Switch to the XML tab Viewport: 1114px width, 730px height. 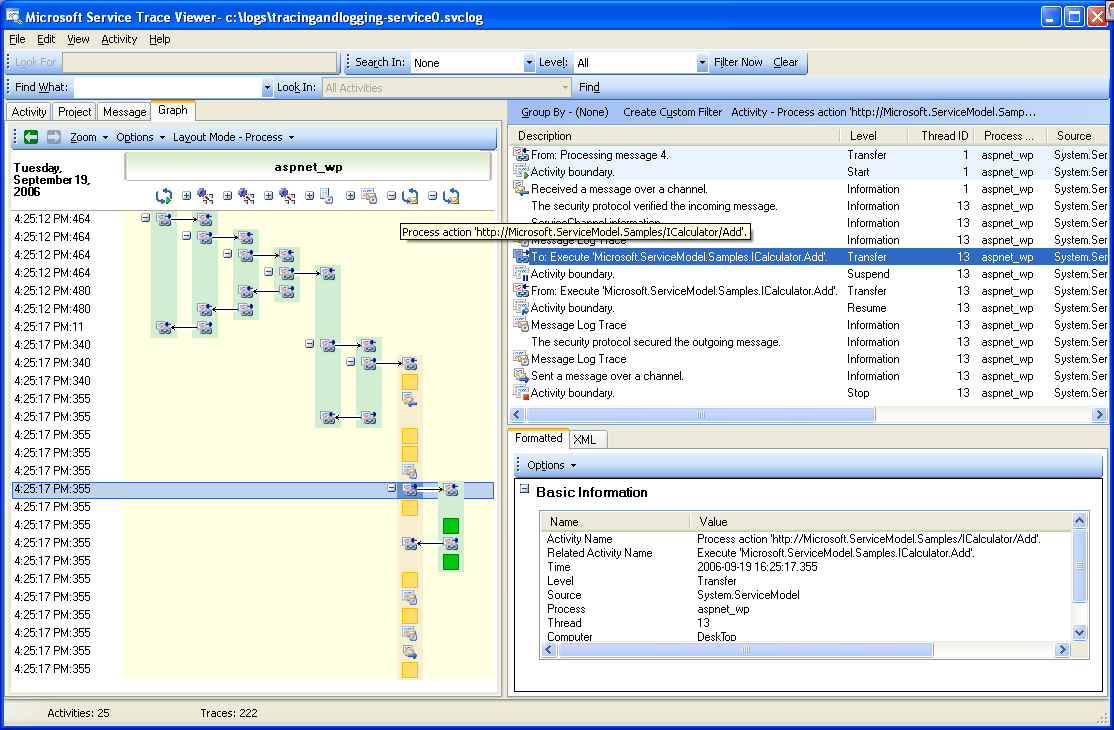pos(587,439)
